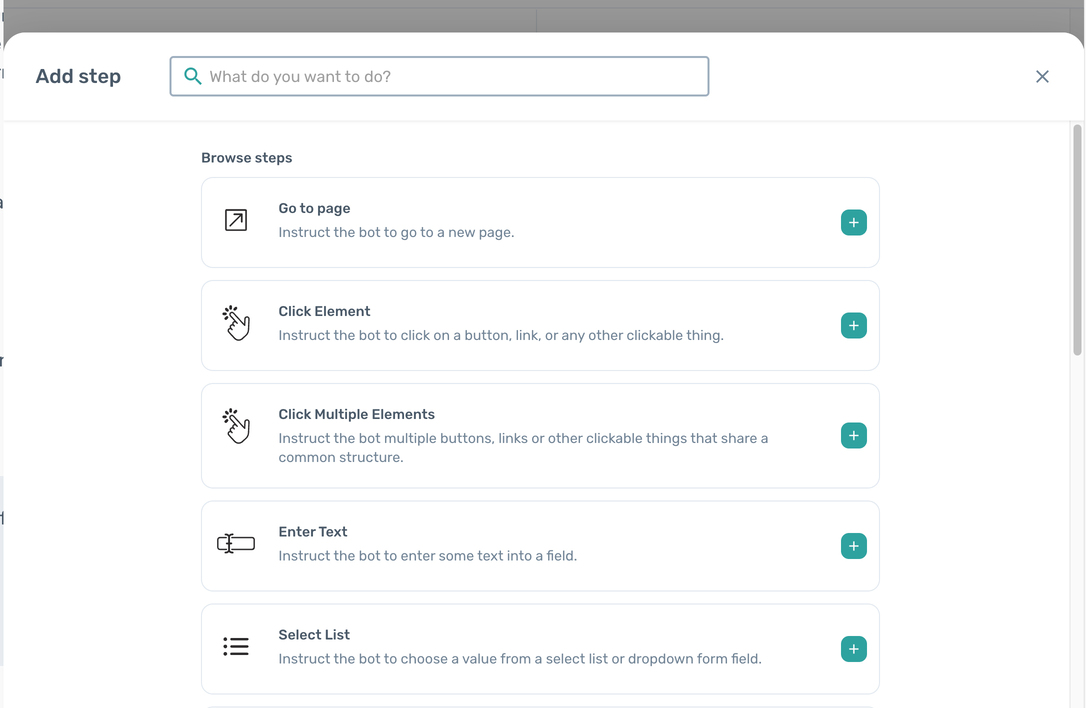Open the 'Enter Text' step title
The width and height of the screenshot is (1086, 708).
click(313, 532)
